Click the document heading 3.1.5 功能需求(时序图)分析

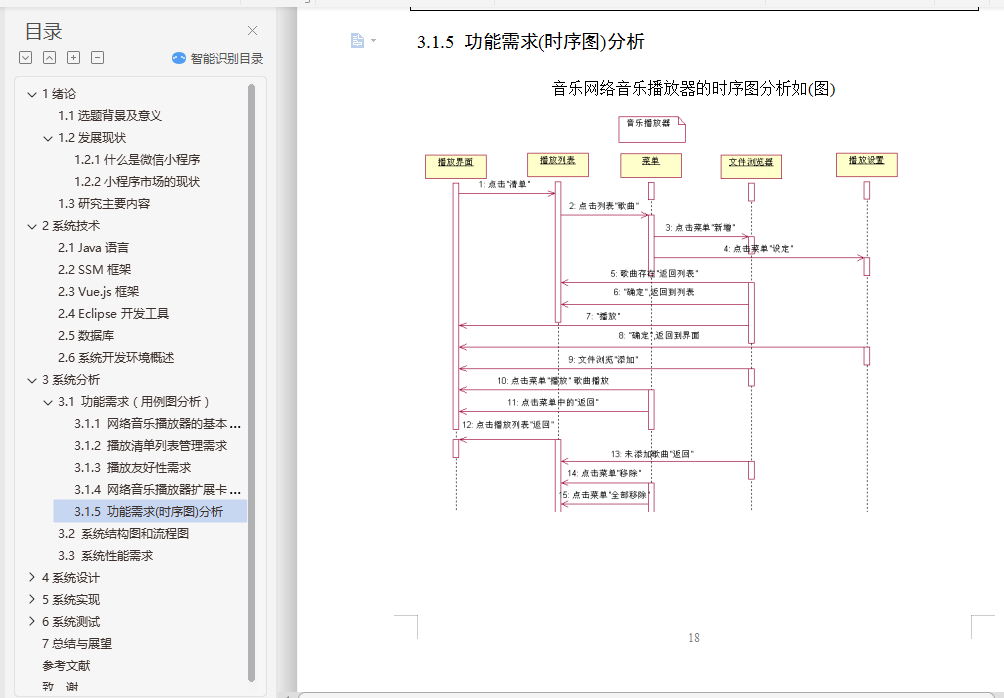click(531, 42)
